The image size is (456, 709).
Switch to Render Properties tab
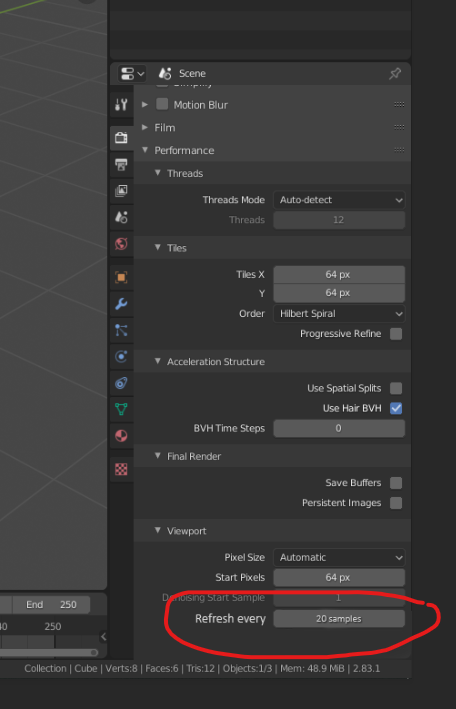(x=121, y=137)
